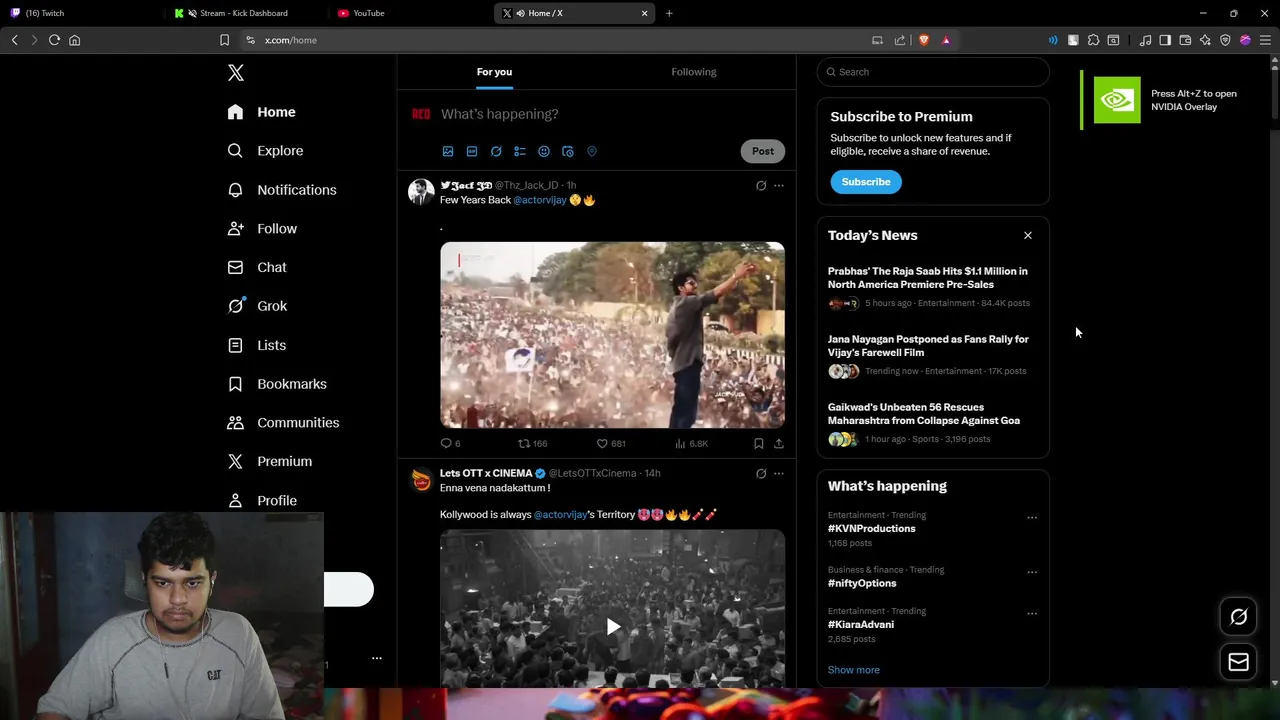The image size is (1280, 720).
Task: Schedule the post with calendar icon
Action: coord(568,151)
